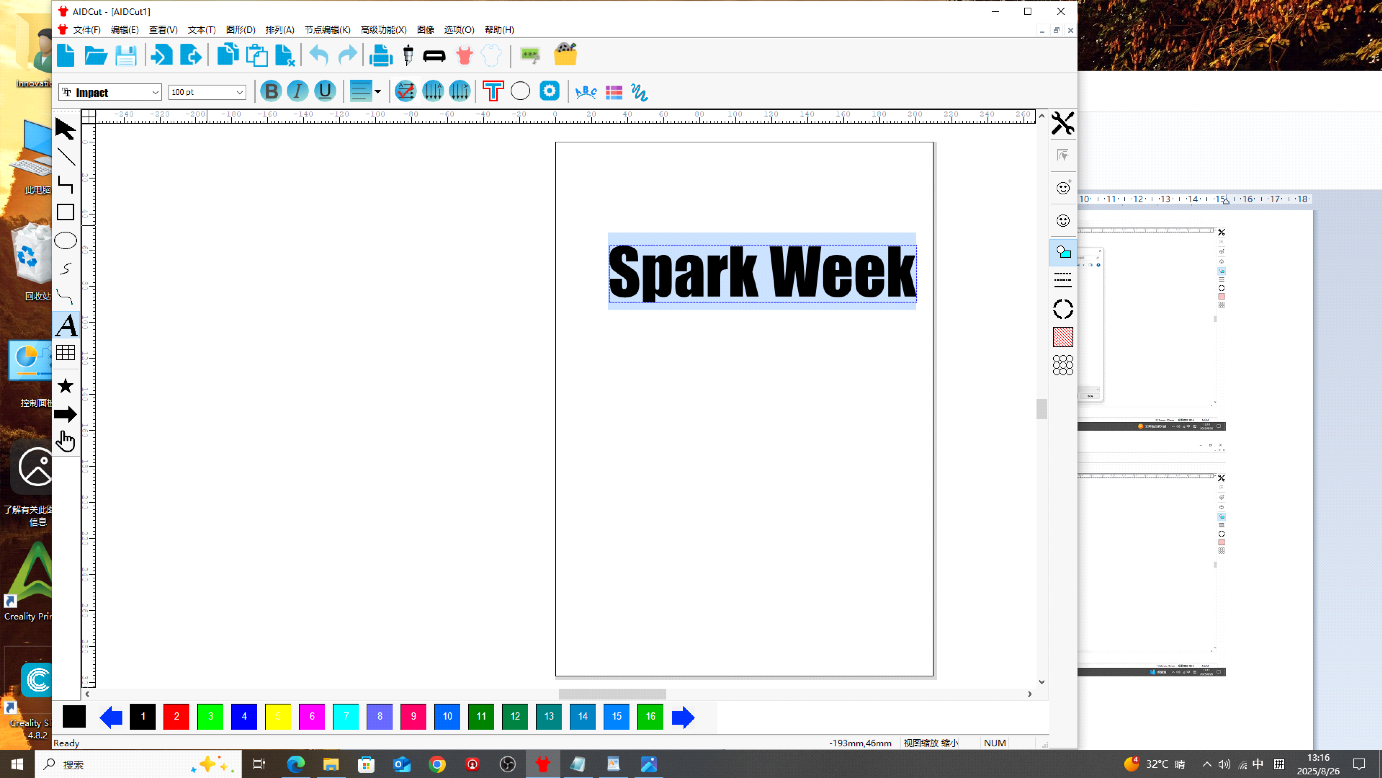Pick the black current color box
The height and width of the screenshot is (778, 1382).
pyautogui.click(x=74, y=716)
